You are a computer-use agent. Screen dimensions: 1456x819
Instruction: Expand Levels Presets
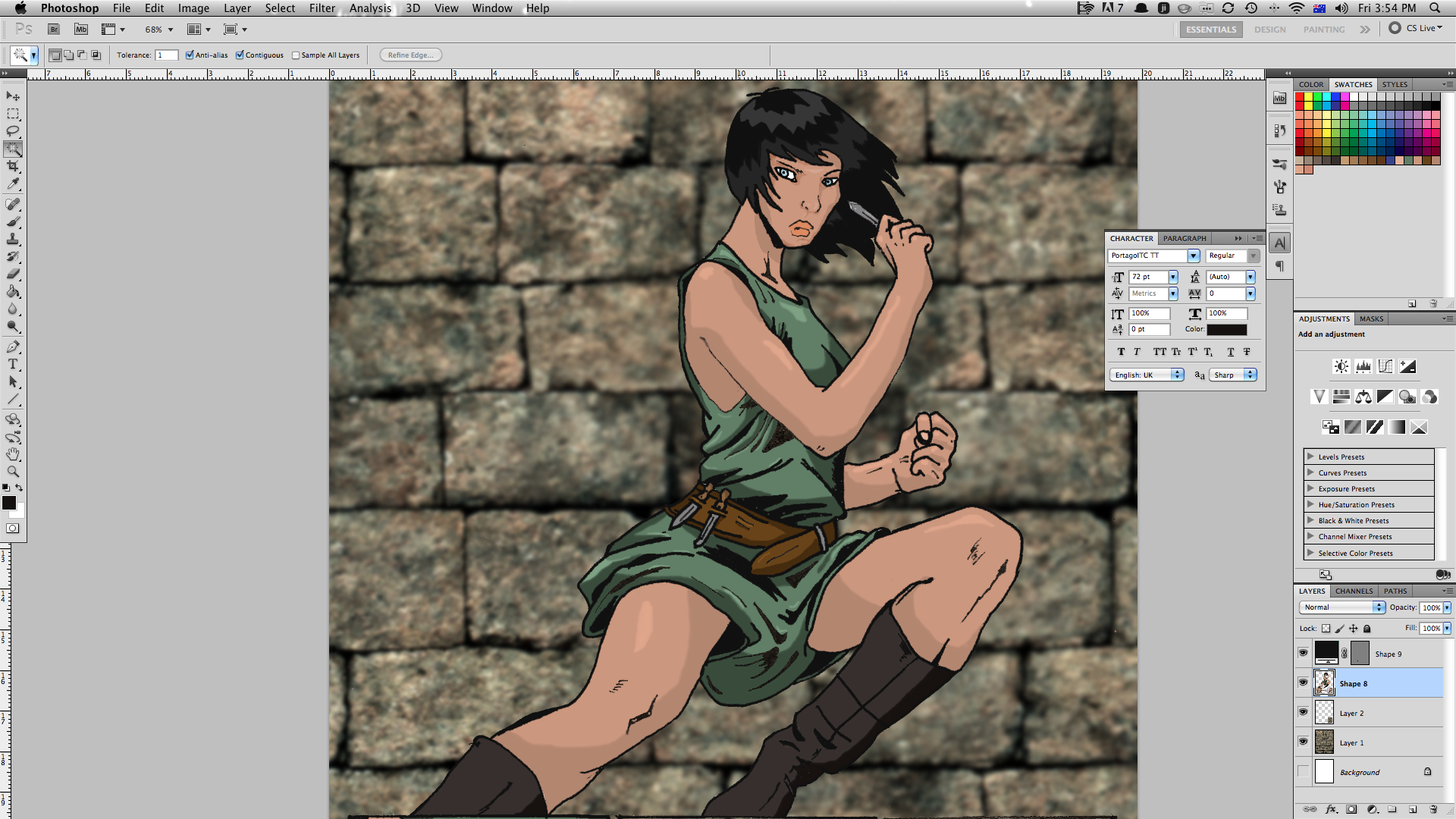[x=1310, y=457]
